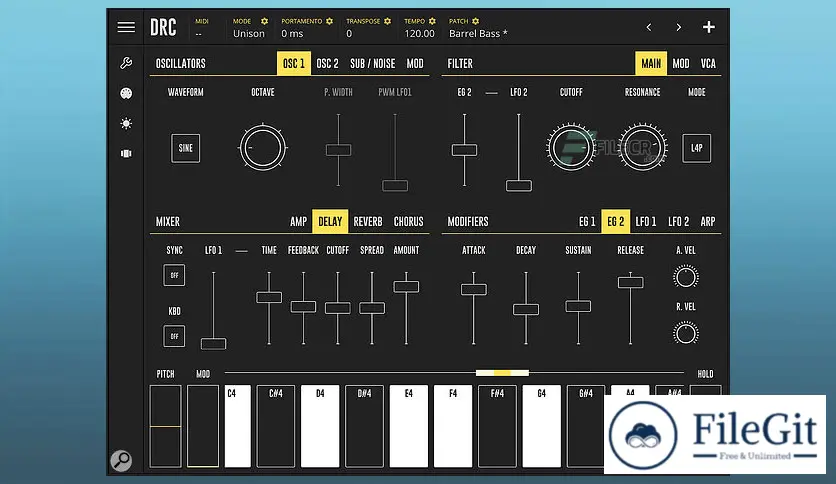Image resolution: width=836 pixels, height=484 pixels.
Task: Click the P. WIDTH slider handle
Action: (339, 150)
